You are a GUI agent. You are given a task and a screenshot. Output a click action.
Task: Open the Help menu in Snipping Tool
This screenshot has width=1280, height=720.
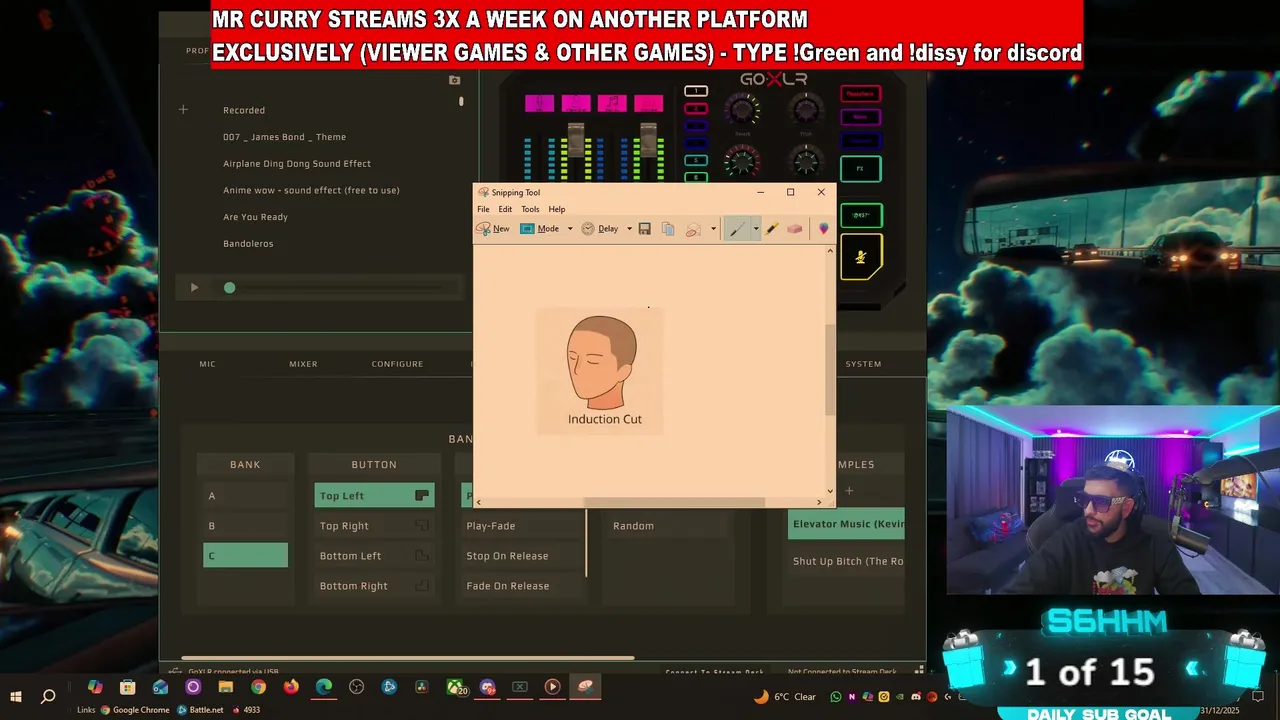tap(557, 209)
